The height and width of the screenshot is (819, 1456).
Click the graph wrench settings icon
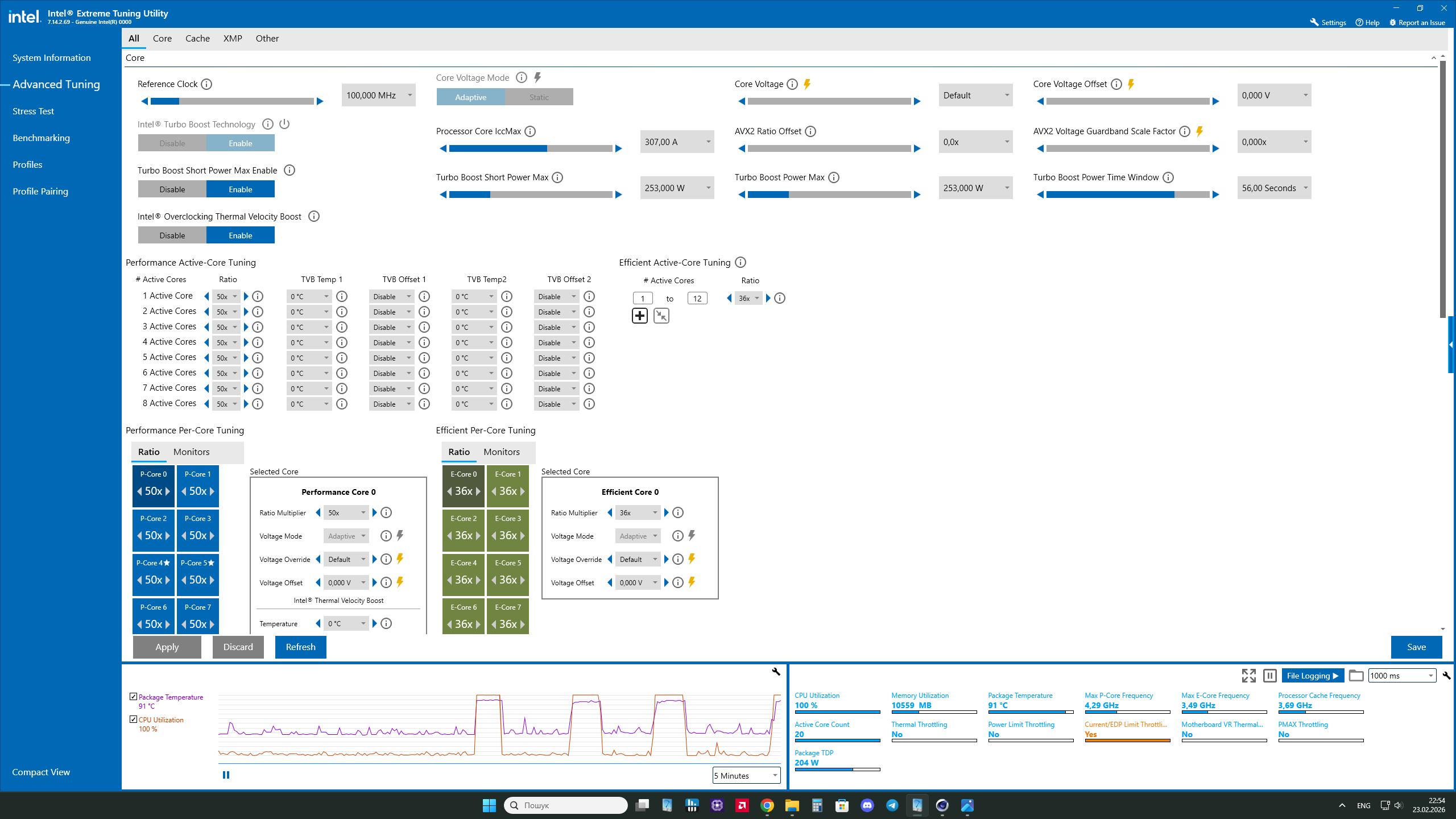(776, 672)
